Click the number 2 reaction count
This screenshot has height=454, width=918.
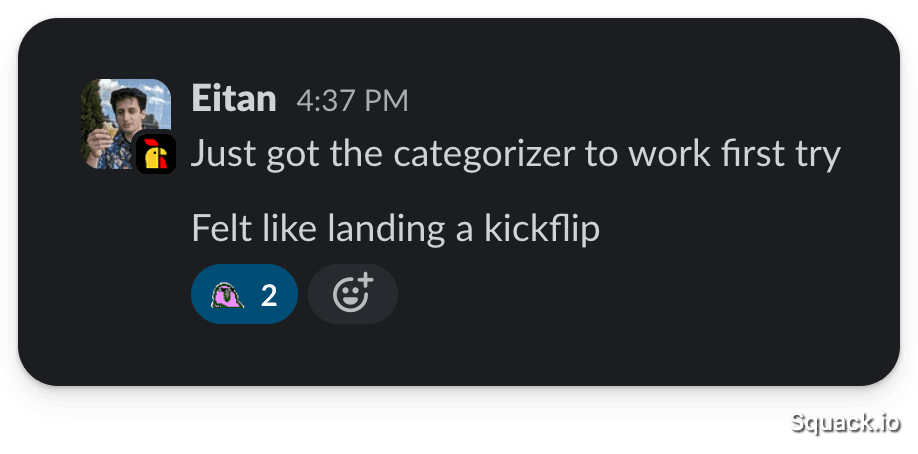tap(269, 295)
